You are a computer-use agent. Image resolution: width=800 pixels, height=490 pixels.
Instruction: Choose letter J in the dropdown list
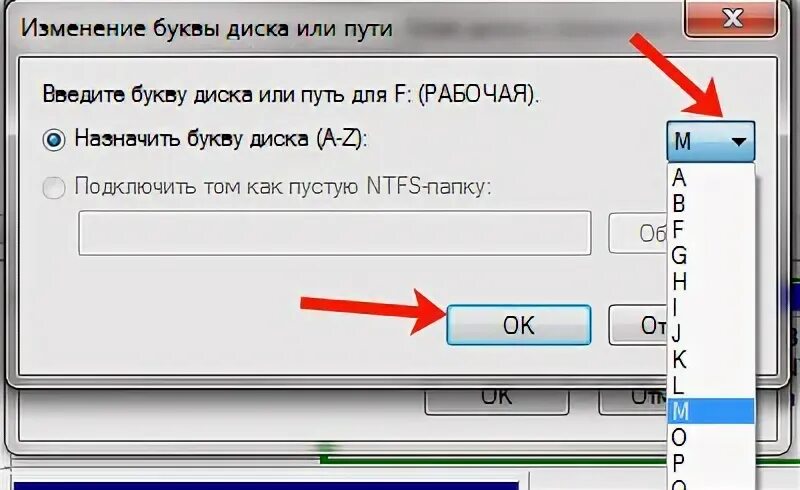pyautogui.click(x=711, y=334)
